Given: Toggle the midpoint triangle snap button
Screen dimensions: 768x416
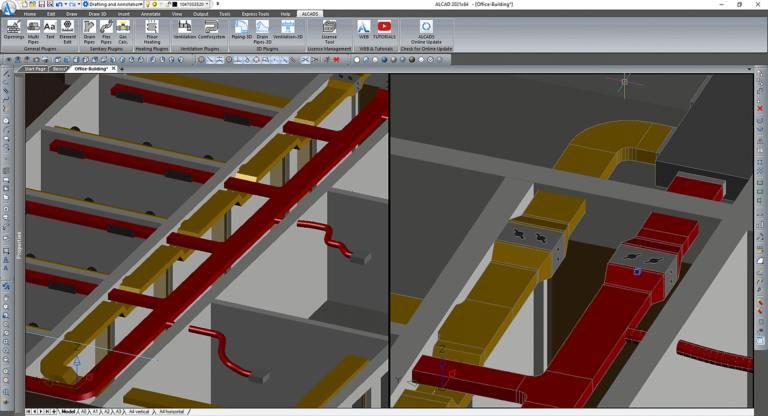Looking at the screenshot, I should 219,60.
